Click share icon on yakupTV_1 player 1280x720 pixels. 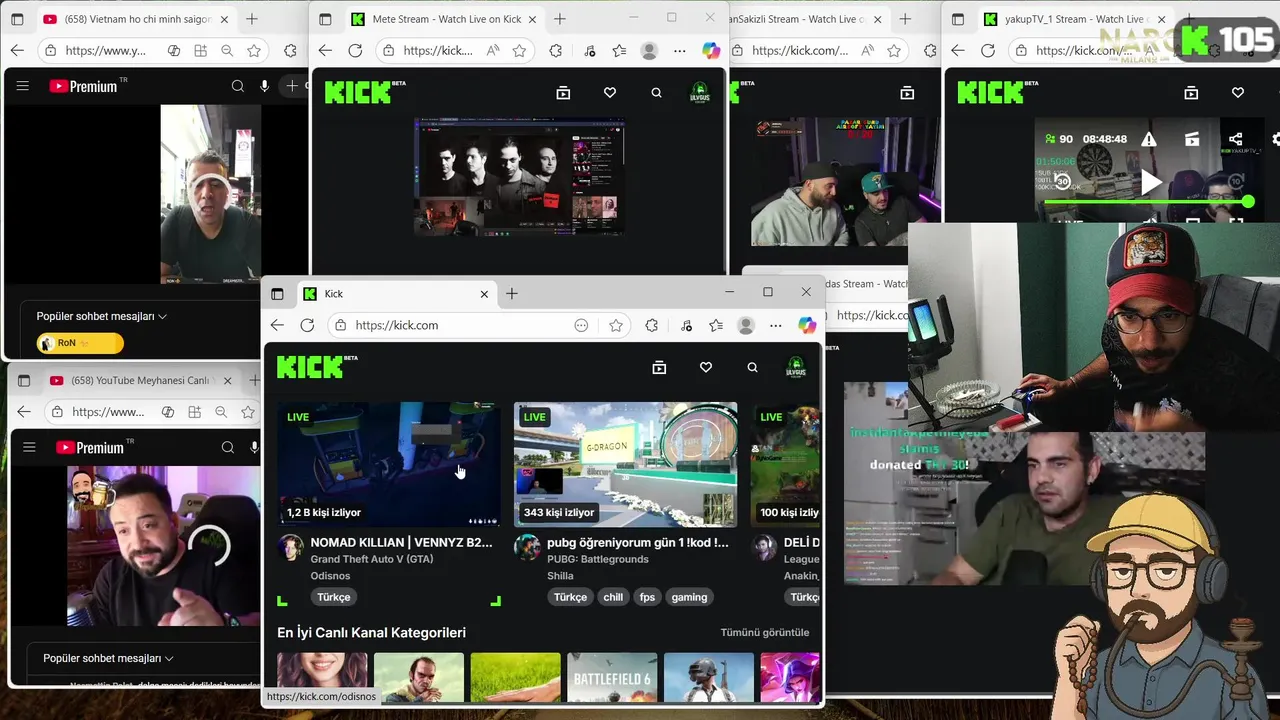(x=1236, y=140)
